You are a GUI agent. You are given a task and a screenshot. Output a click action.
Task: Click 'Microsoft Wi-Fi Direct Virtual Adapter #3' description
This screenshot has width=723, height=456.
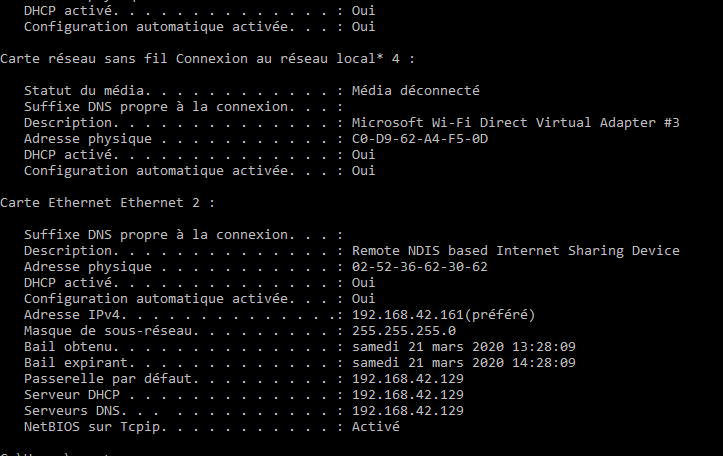tap(515, 123)
